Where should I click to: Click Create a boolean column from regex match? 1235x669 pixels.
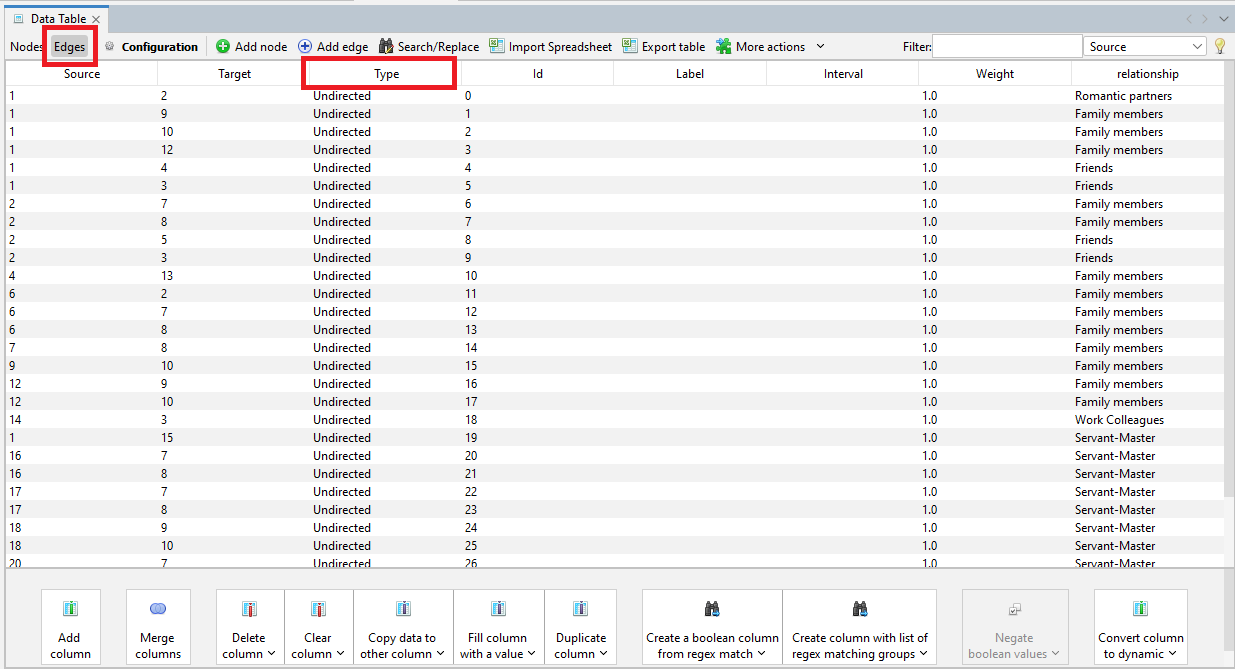(711, 627)
